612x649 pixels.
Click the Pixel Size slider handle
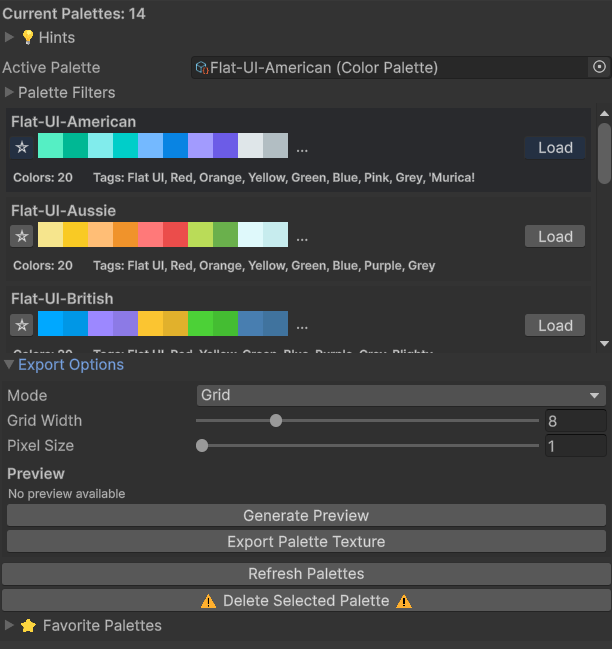pos(202,446)
